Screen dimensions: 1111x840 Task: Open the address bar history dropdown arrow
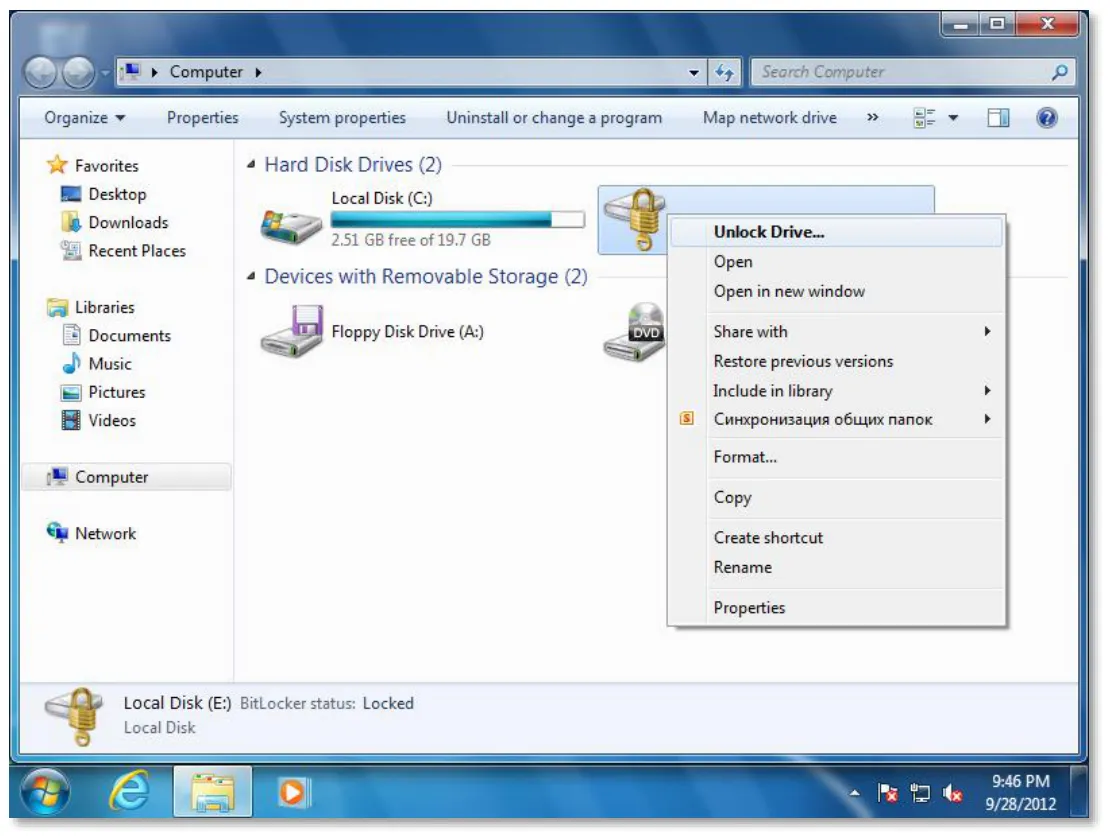click(x=694, y=72)
